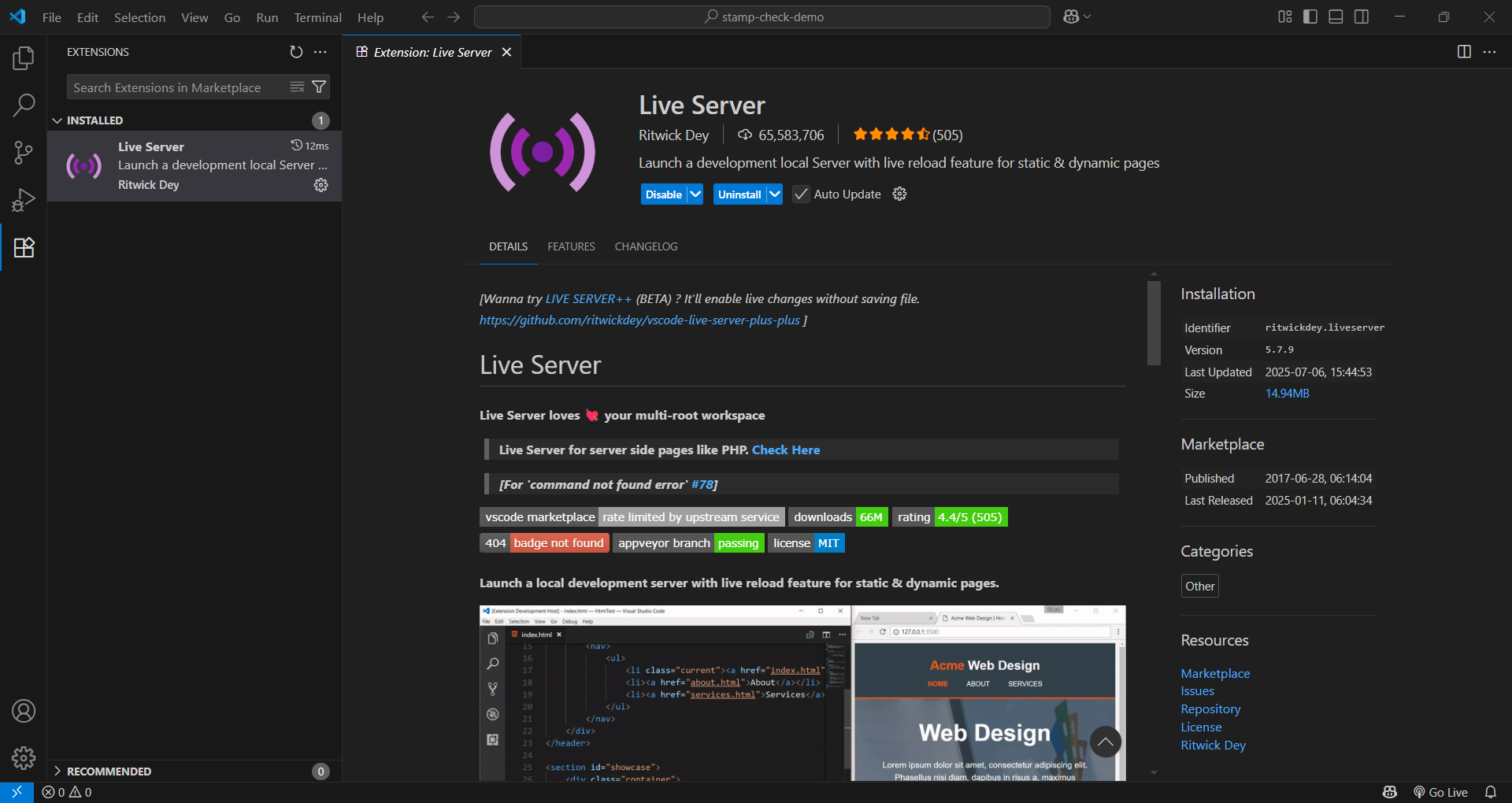Image resolution: width=1512 pixels, height=803 pixels.
Task: Open the Accounts menu icon
Action: [x=24, y=711]
